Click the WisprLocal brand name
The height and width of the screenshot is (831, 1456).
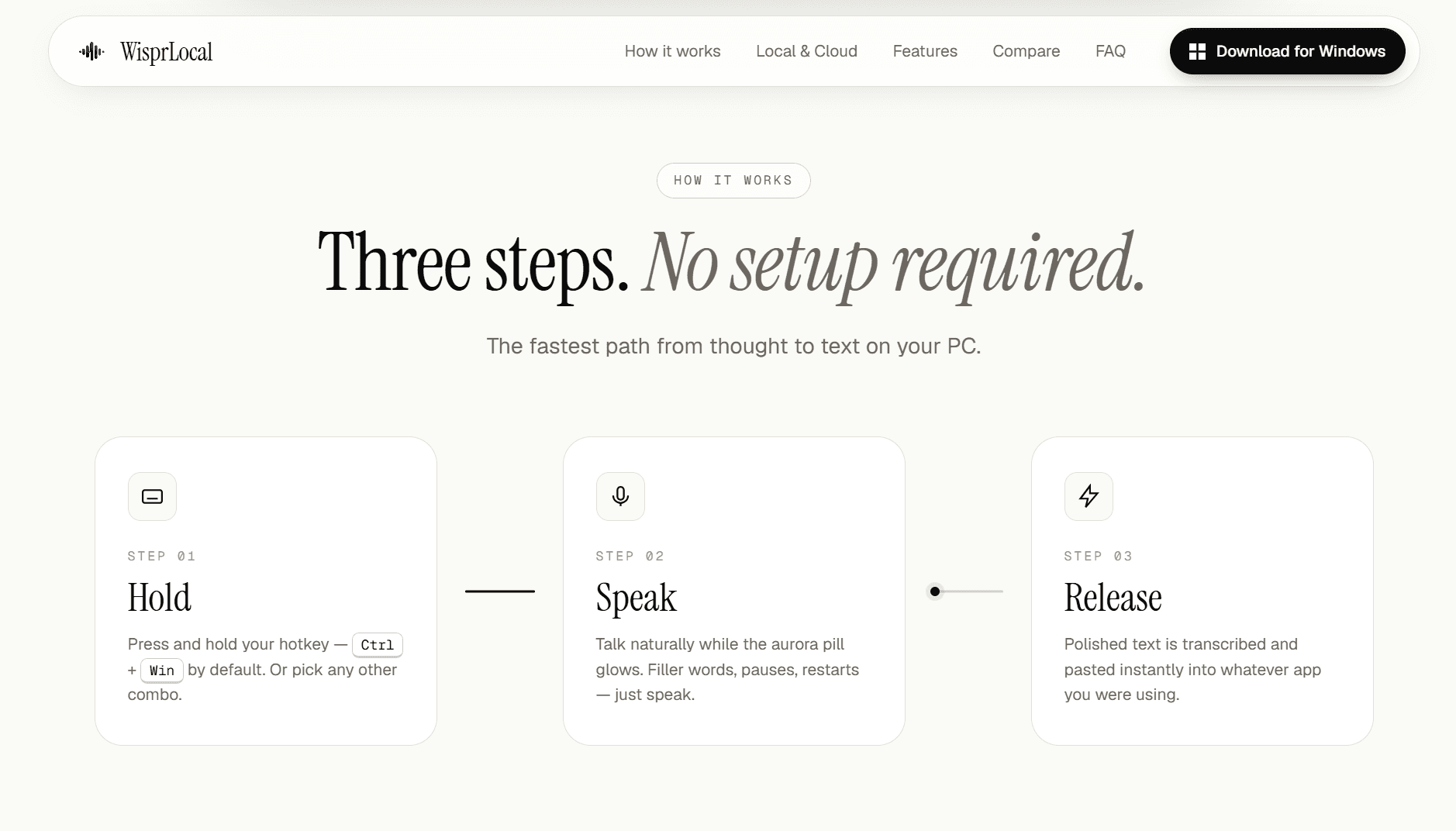pos(166,52)
